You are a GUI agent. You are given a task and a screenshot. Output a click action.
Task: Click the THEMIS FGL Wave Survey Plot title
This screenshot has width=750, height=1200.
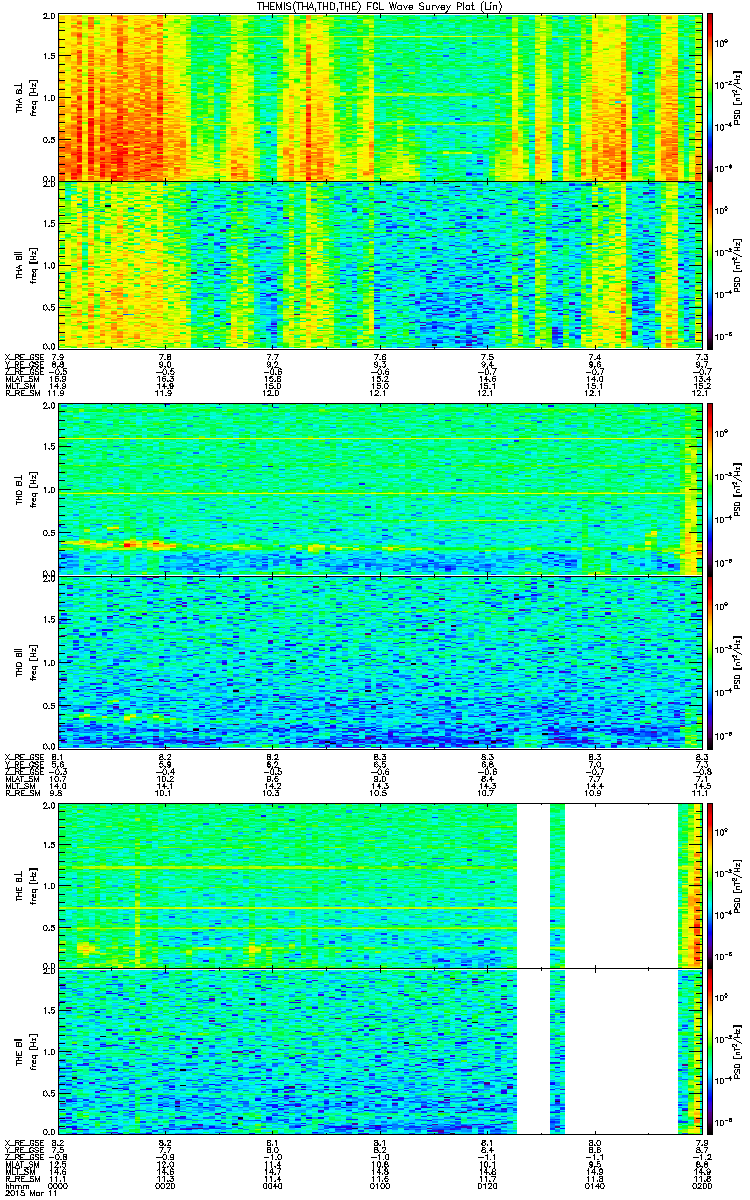381,6
